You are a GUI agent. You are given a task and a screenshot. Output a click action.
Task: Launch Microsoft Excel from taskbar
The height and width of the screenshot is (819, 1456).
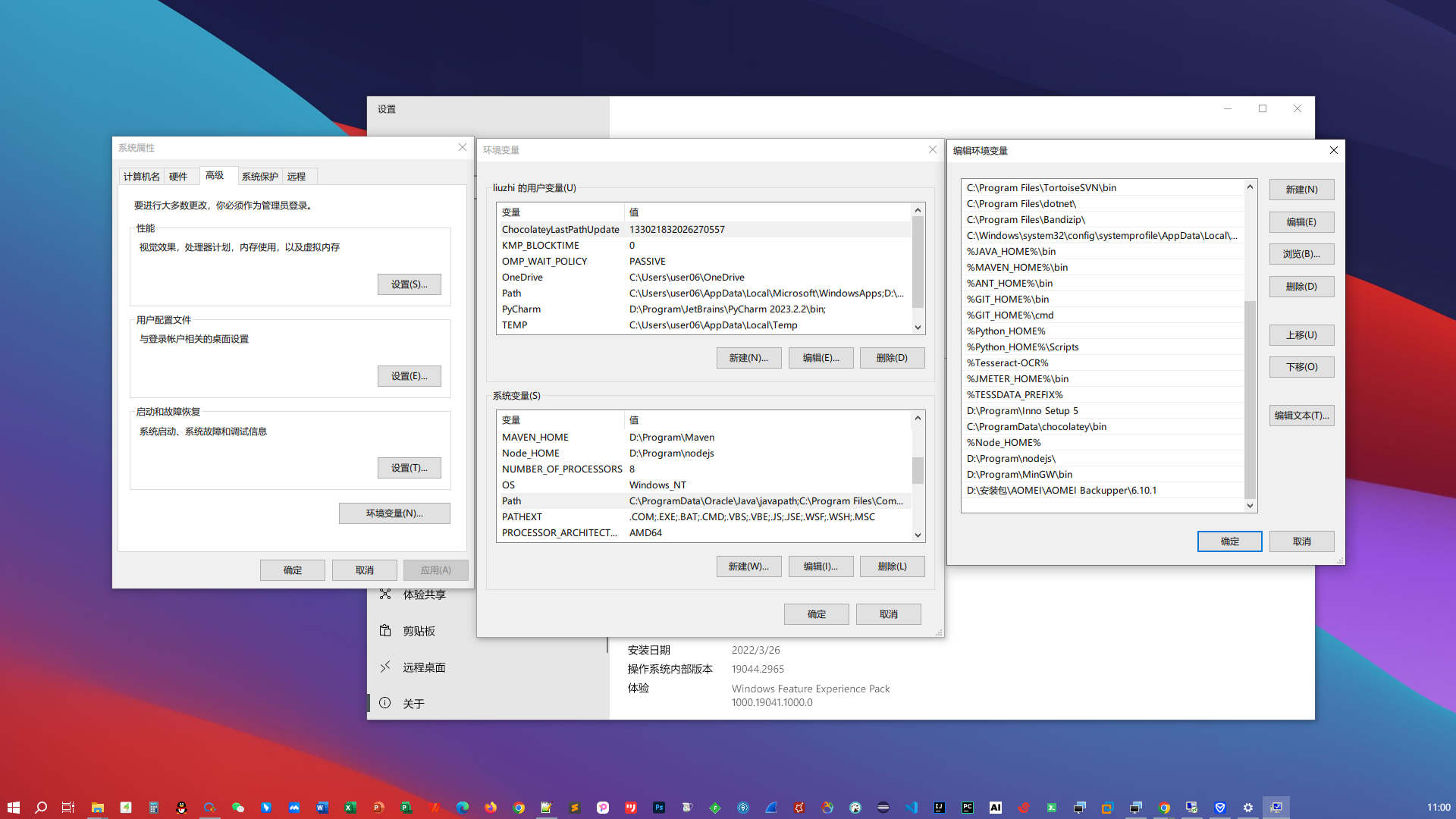click(x=350, y=808)
